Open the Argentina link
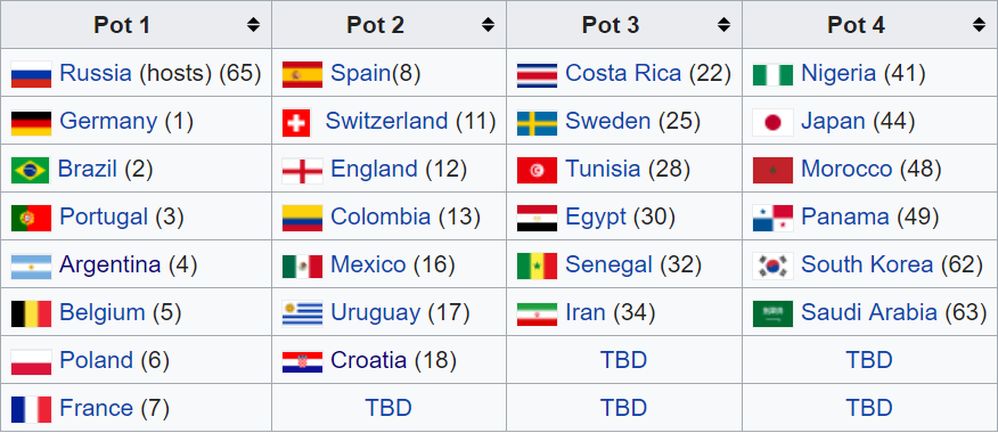Image resolution: width=998 pixels, height=433 pixels. [x=110, y=265]
